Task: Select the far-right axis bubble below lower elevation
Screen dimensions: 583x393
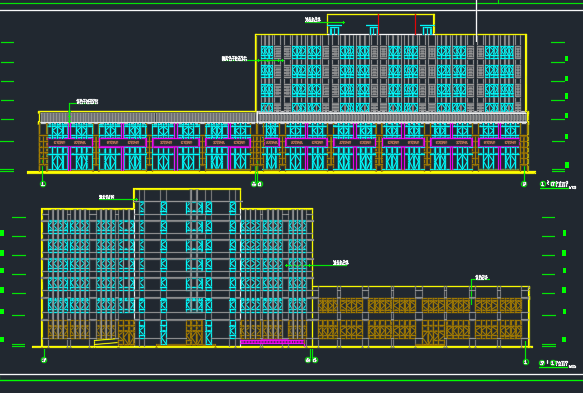Action: click(x=526, y=362)
